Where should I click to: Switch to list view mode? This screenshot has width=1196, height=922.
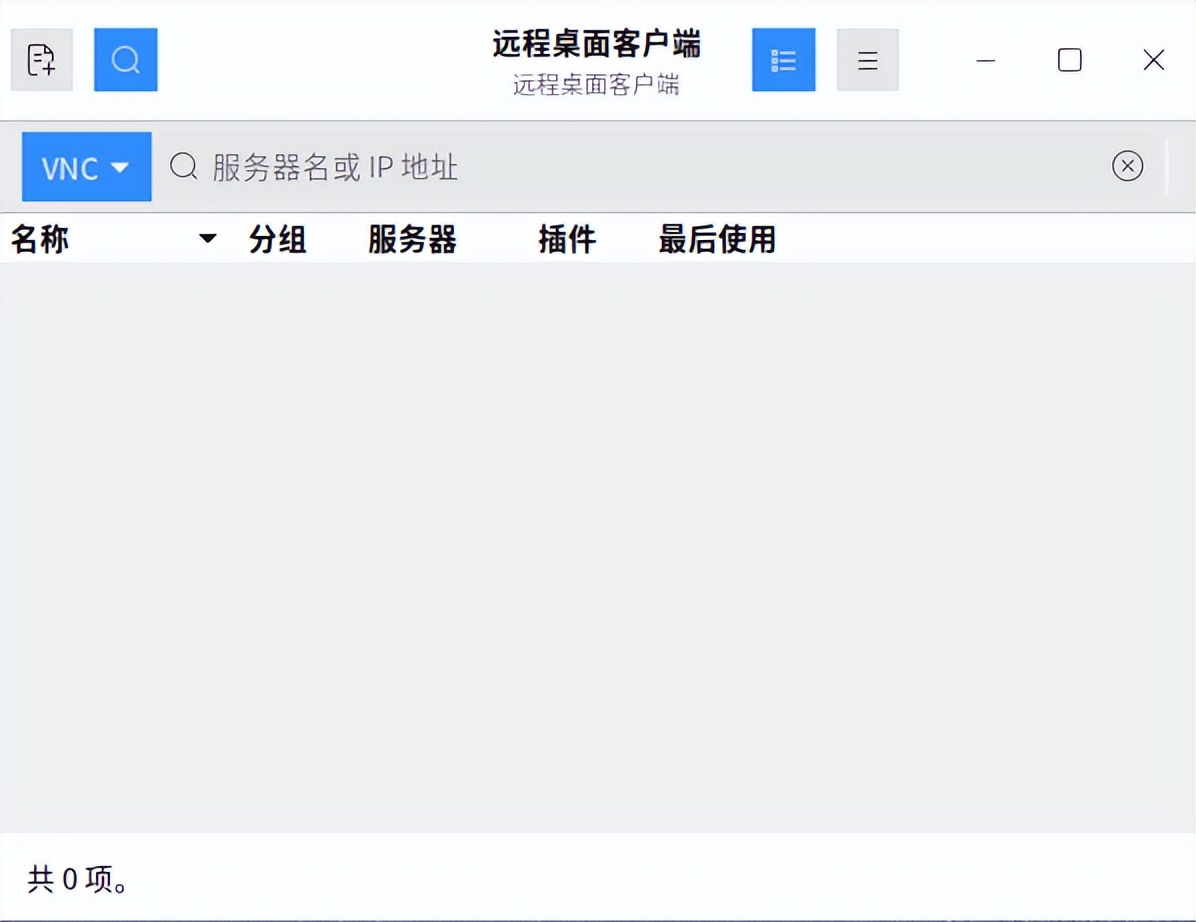point(783,60)
